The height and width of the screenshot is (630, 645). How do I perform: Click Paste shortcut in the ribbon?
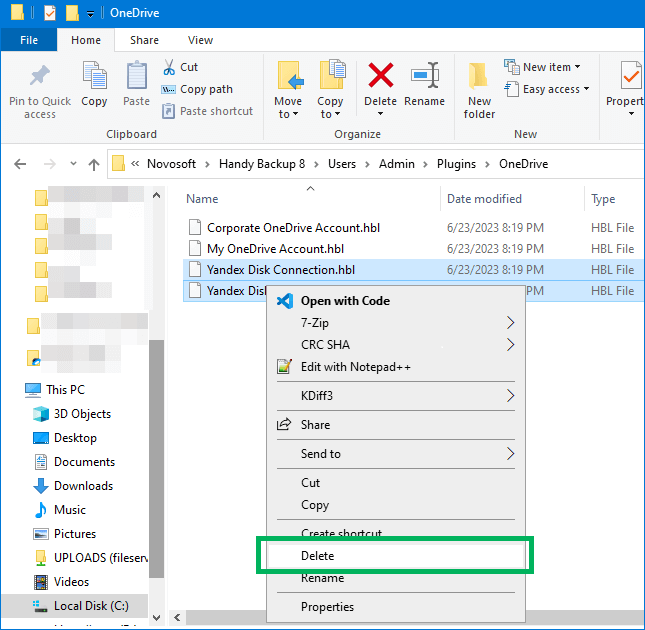pos(207,111)
